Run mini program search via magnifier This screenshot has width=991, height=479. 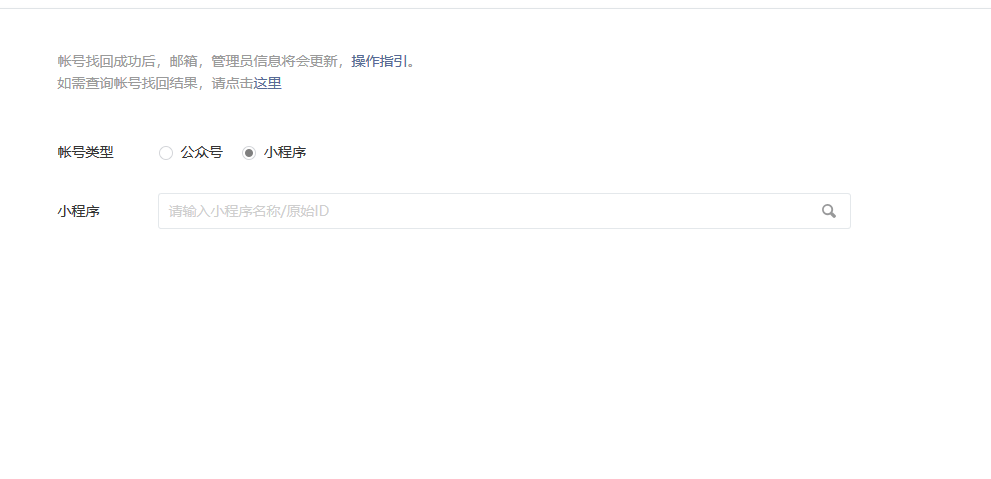[829, 211]
